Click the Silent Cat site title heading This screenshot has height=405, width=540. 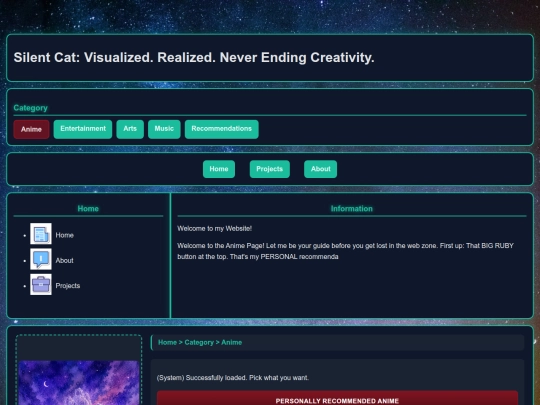click(x=194, y=58)
